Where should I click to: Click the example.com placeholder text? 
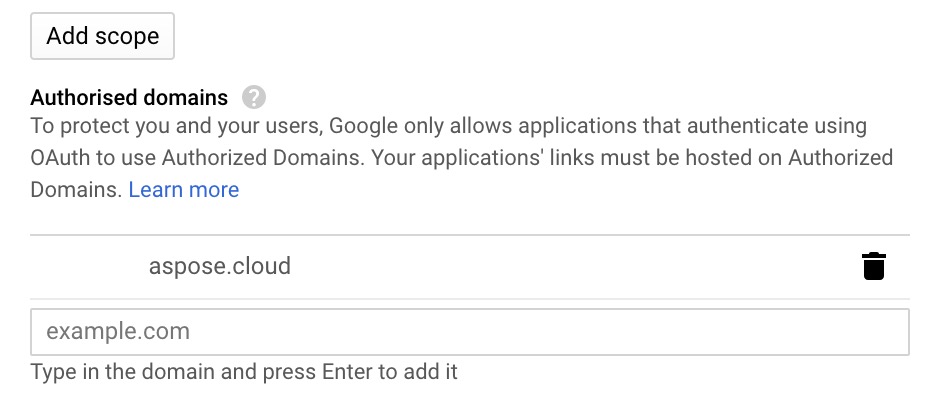point(118,331)
